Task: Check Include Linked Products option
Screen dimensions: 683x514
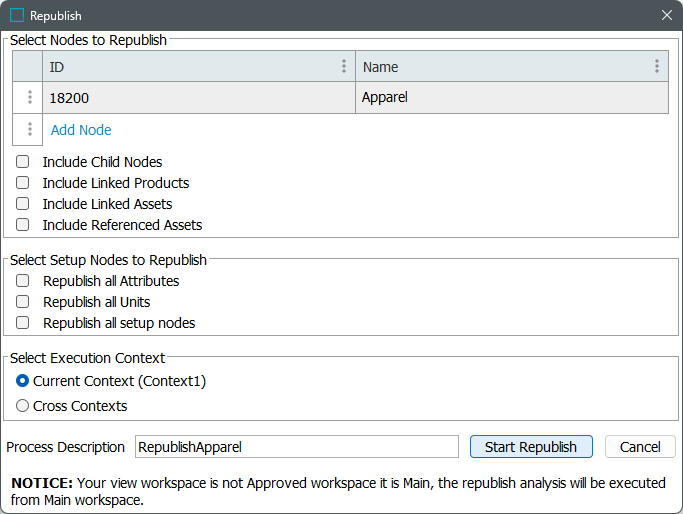Action: tap(23, 183)
